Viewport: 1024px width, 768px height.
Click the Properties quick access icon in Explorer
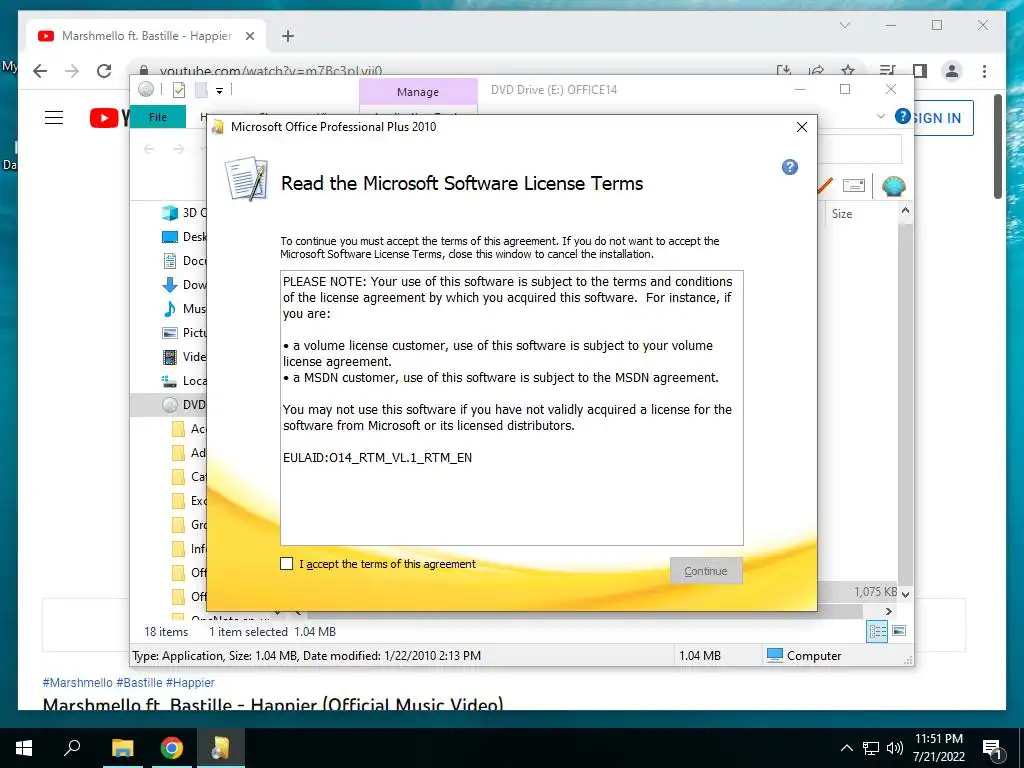(178, 90)
